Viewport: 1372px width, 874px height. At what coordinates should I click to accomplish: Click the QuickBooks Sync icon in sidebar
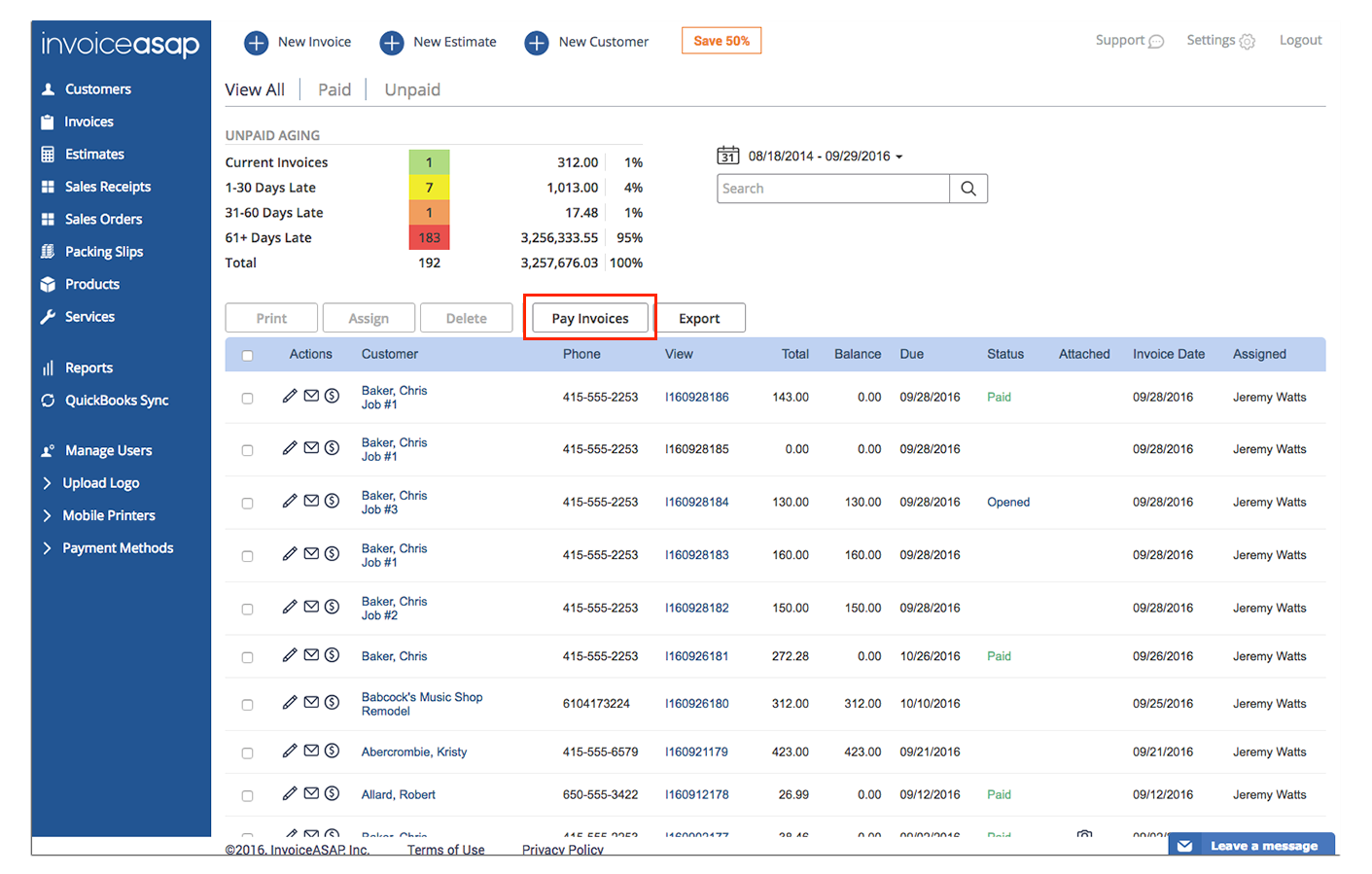tap(48, 401)
